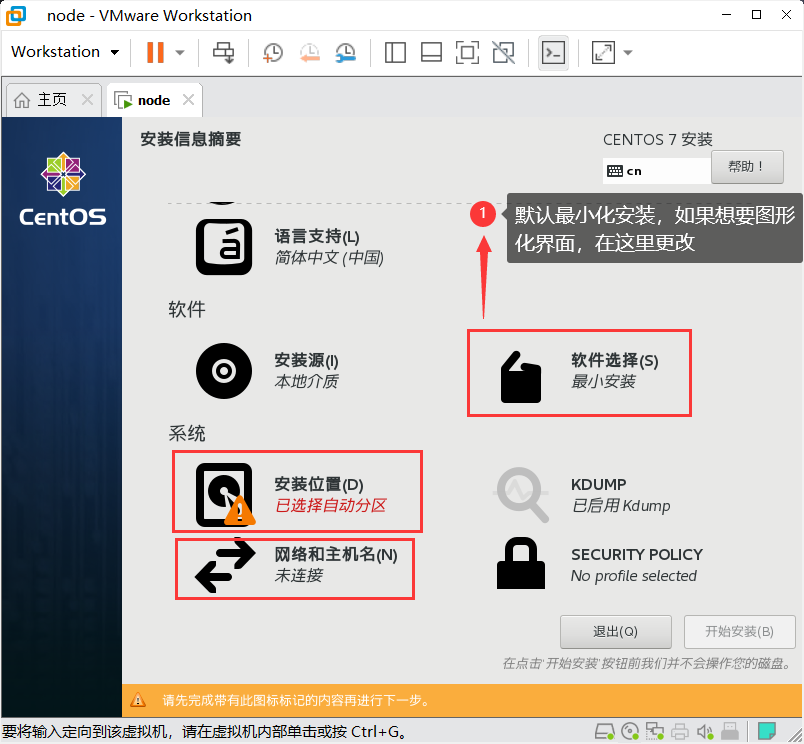This screenshot has width=804, height=744.
Task: Click the 开始安装 button
Action: coord(739,631)
